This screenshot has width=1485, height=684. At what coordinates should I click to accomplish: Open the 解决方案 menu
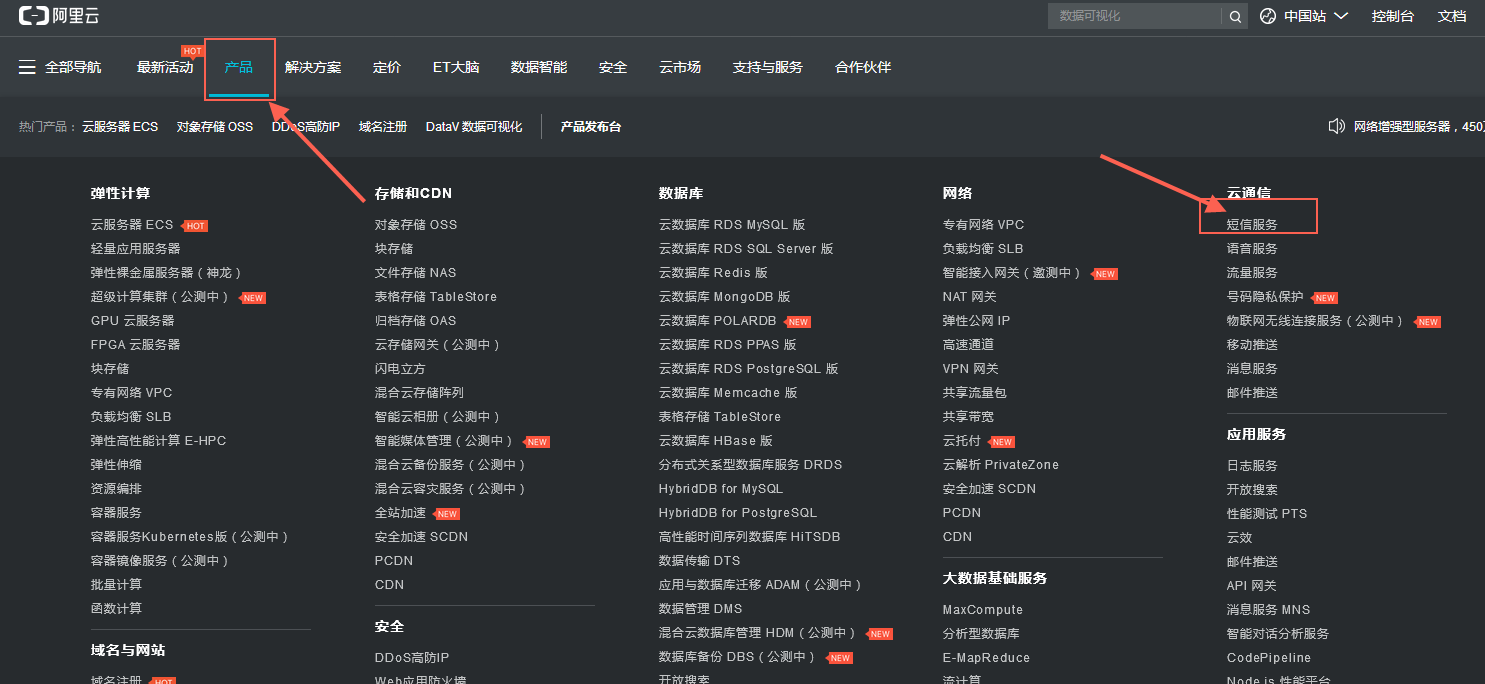(313, 67)
